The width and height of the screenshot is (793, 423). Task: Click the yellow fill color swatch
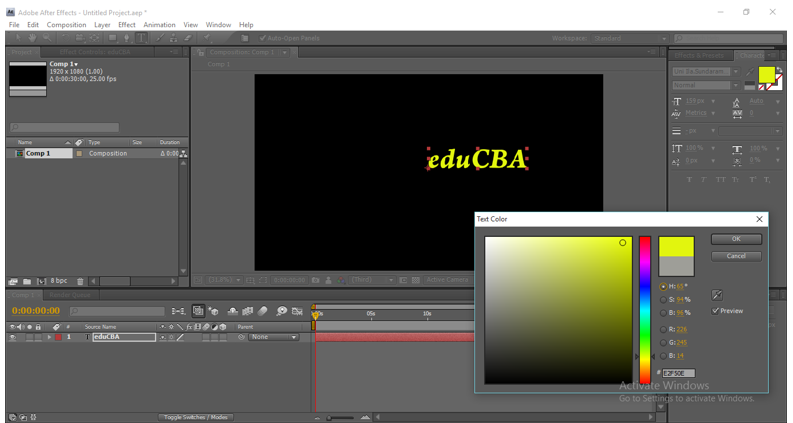(767, 75)
